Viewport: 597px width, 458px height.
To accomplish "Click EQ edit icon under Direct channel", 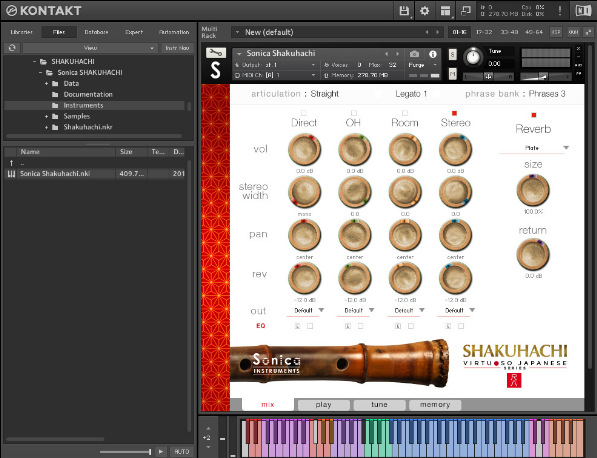I will coord(297,326).
